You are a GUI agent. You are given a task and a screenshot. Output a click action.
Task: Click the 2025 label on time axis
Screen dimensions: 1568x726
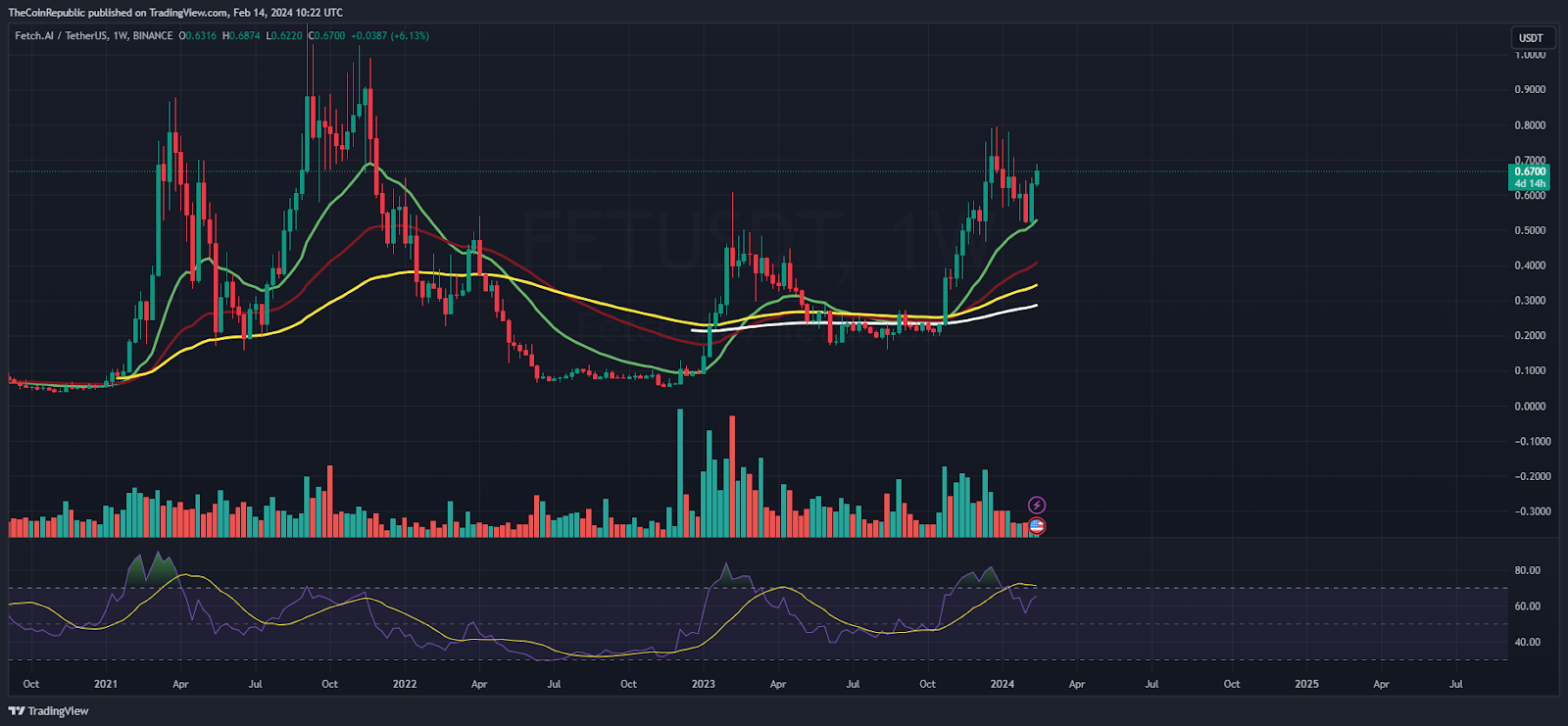(x=1306, y=685)
